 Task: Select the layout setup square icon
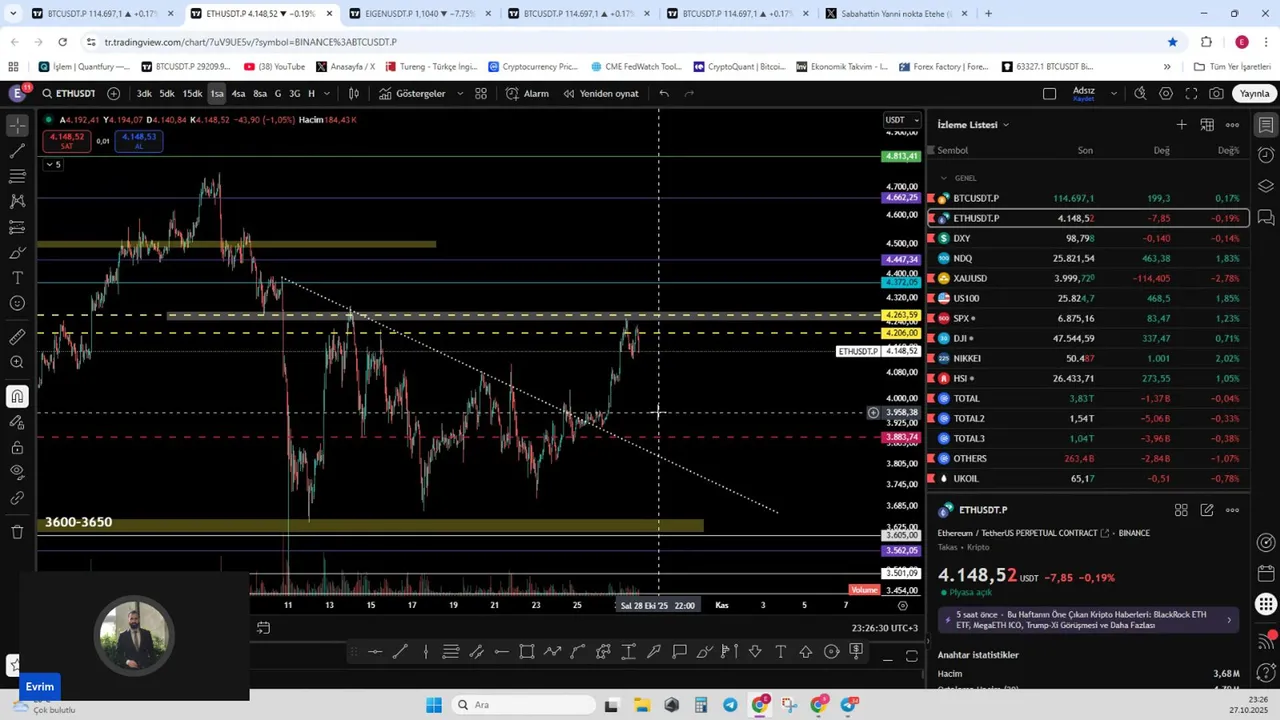1049,93
